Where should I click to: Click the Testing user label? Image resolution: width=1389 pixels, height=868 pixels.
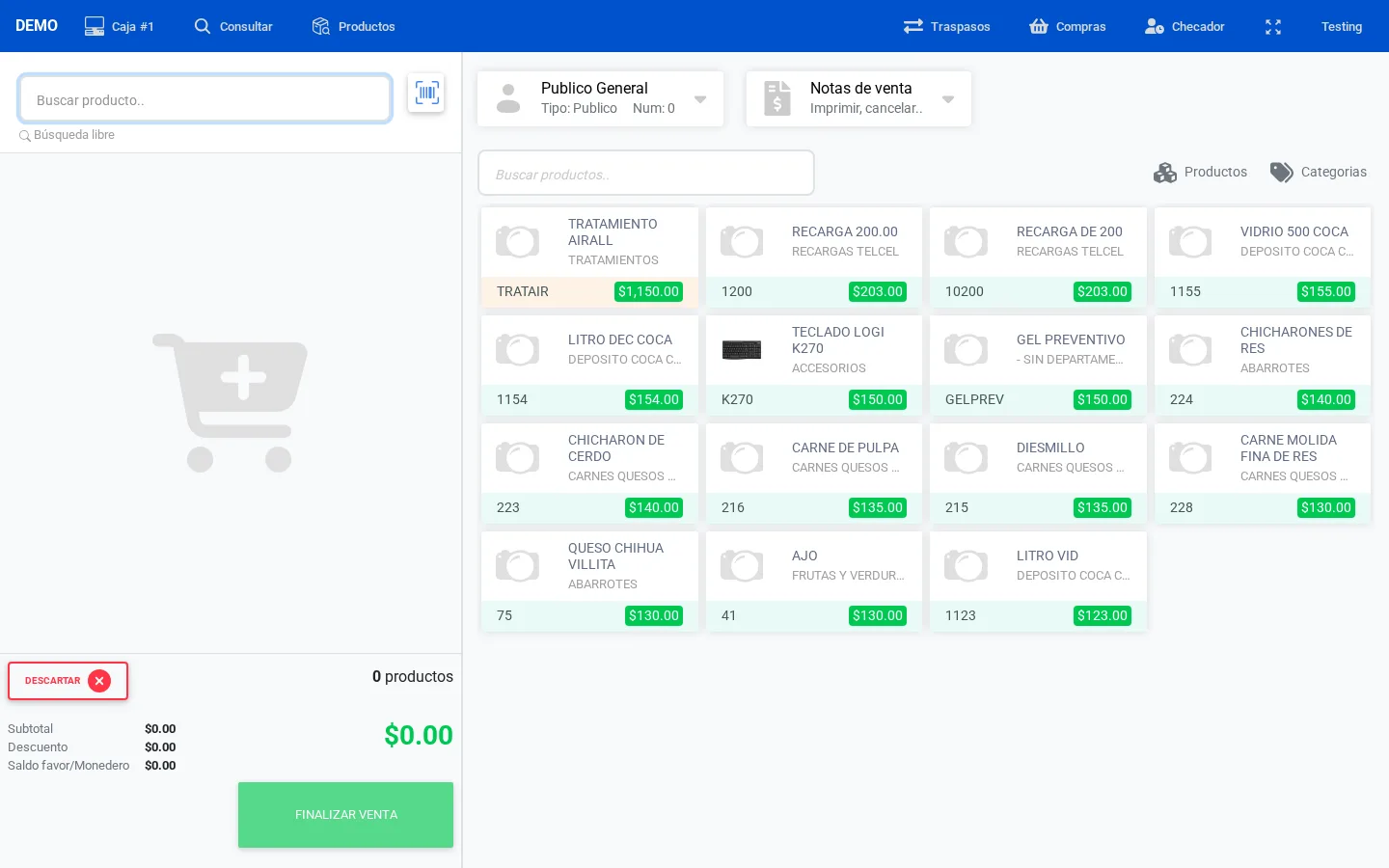pyautogui.click(x=1342, y=26)
